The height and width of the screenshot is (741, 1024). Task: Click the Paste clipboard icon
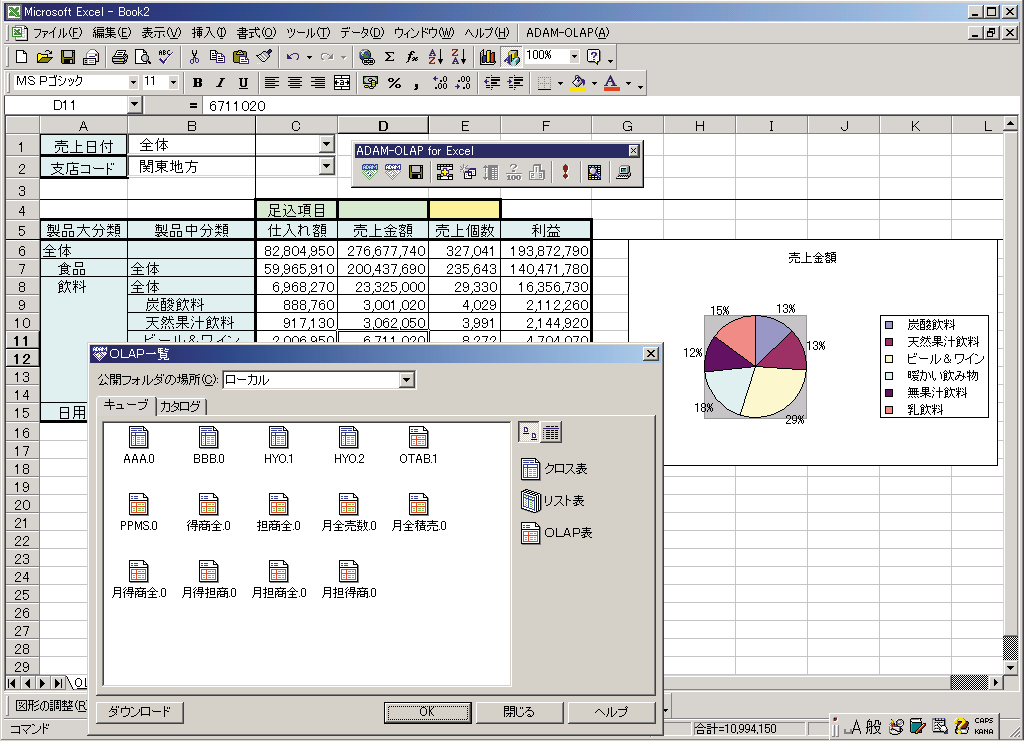[240, 57]
